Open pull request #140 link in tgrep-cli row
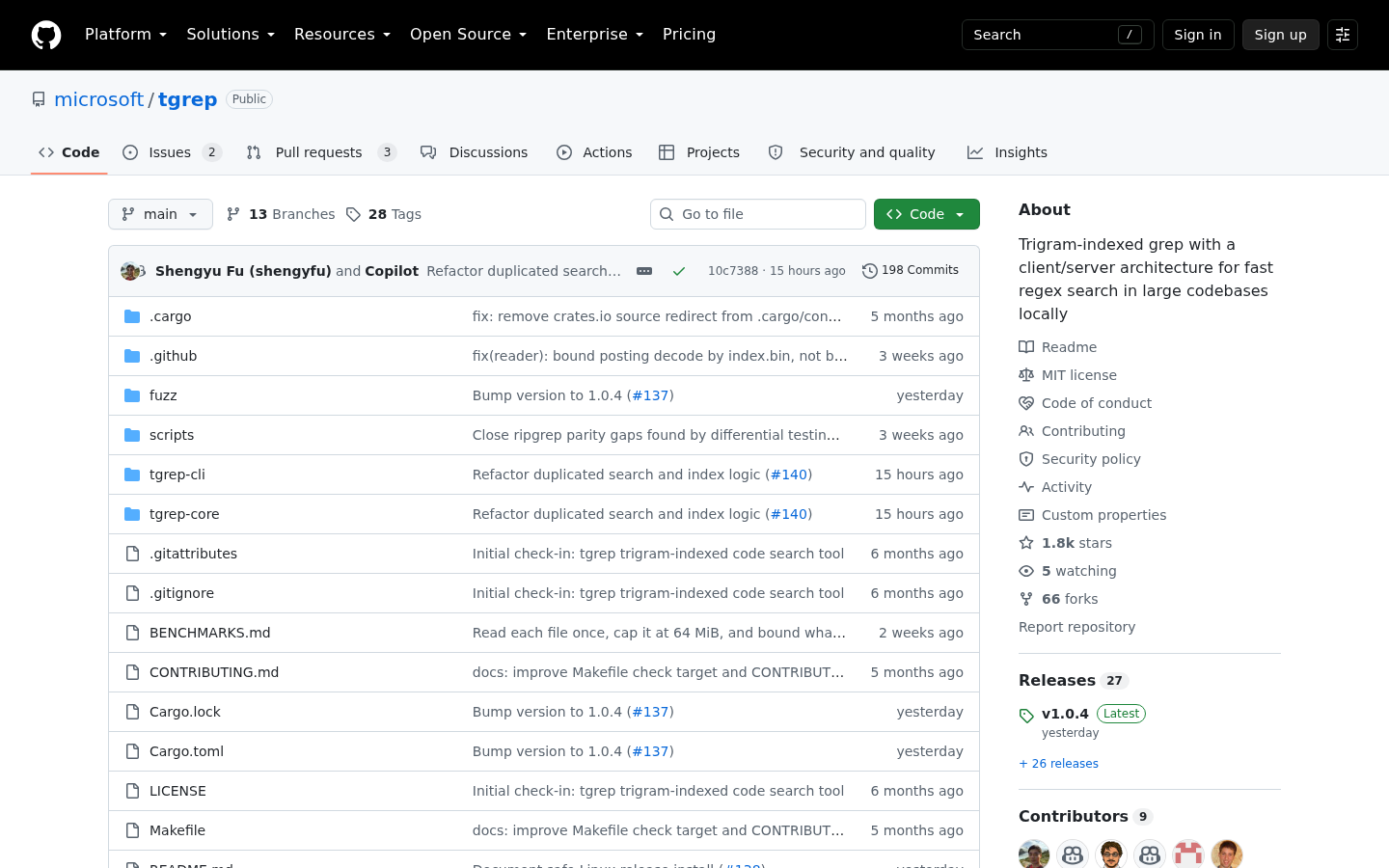 [789, 475]
